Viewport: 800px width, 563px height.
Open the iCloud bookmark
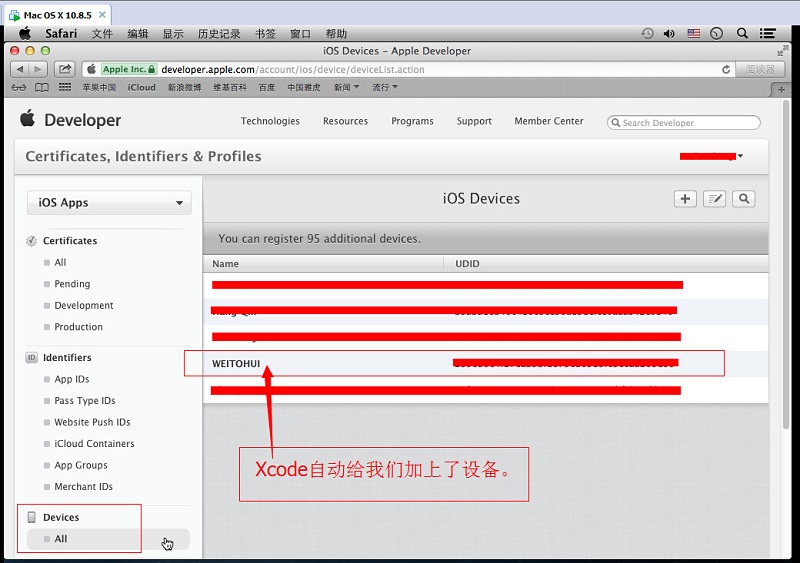click(141, 87)
